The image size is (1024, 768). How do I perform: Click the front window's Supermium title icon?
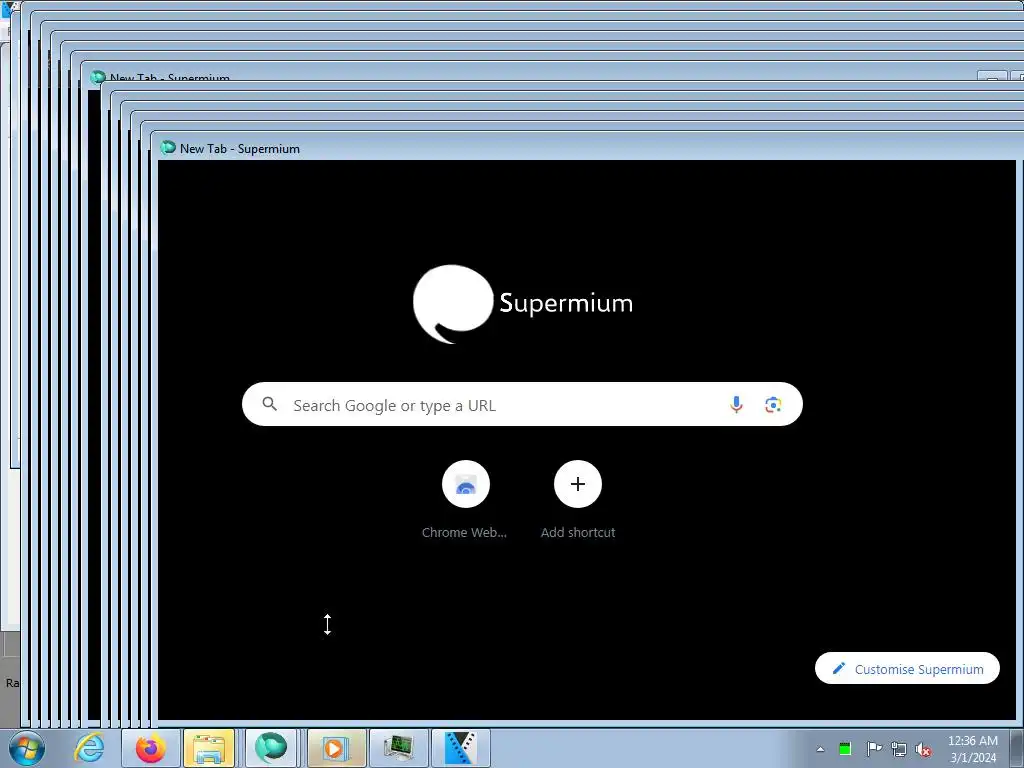click(x=168, y=148)
